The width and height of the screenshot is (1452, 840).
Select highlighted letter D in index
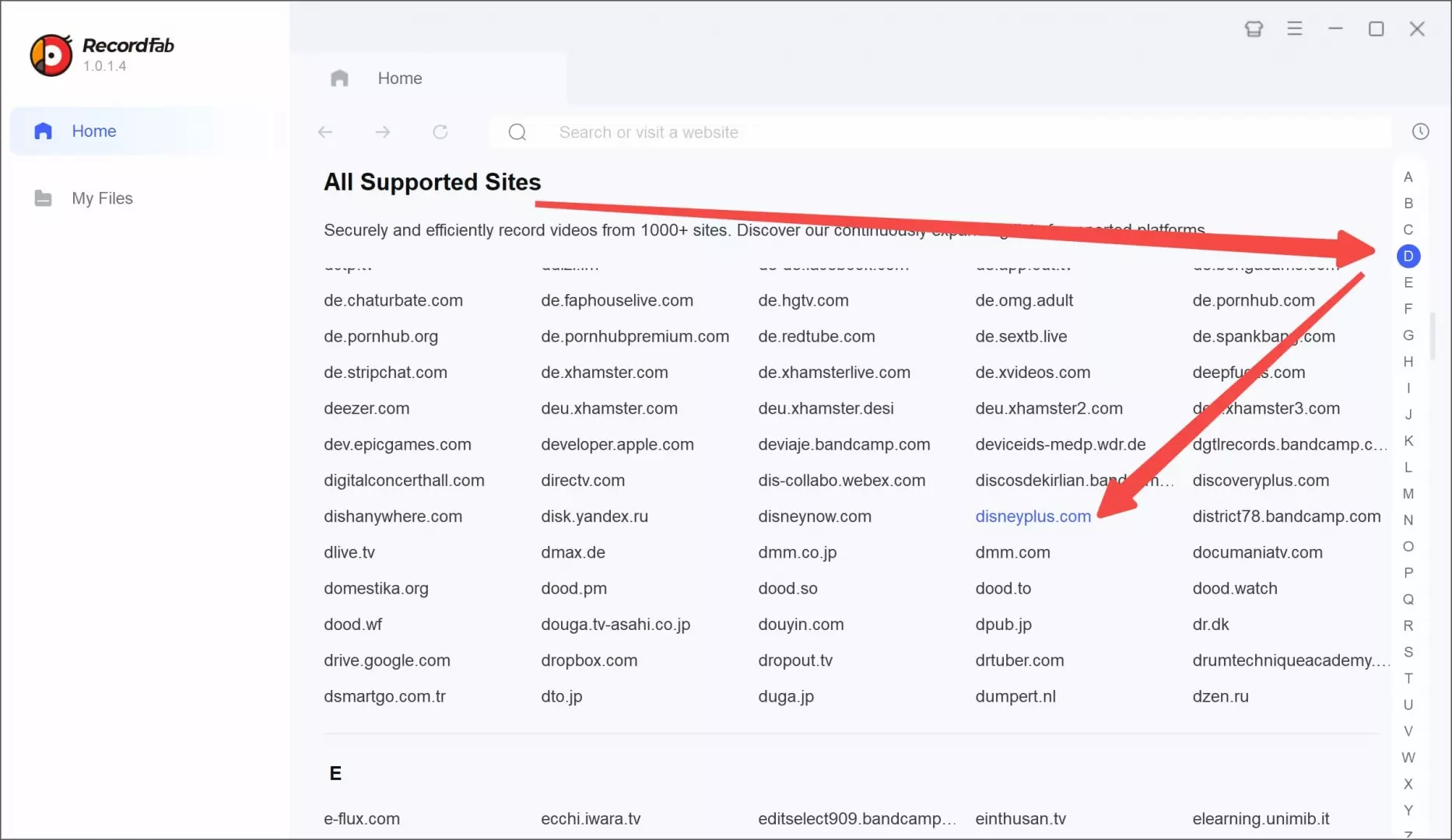pos(1408,256)
